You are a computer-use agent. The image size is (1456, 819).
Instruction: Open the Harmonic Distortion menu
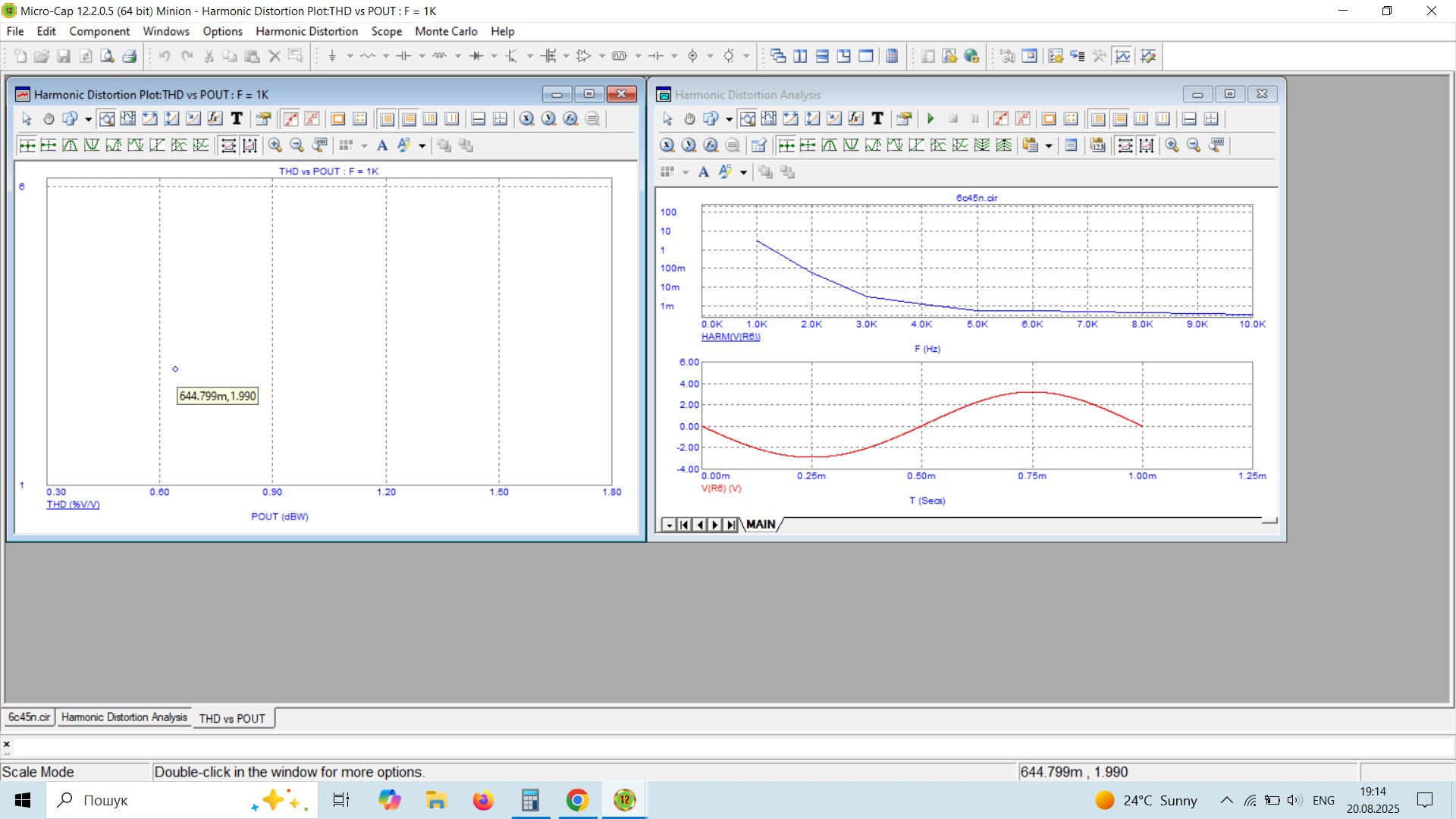click(x=306, y=31)
